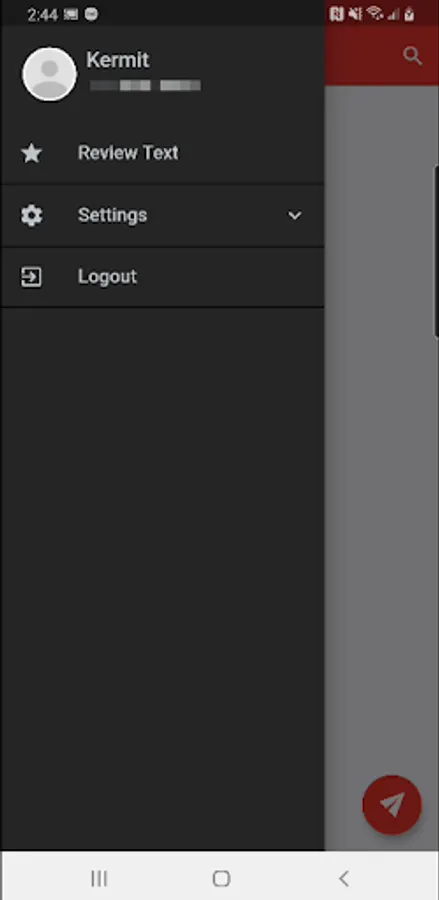The height and width of the screenshot is (900, 439).
Task: Open Kermit's profile avatar
Action: [49, 74]
